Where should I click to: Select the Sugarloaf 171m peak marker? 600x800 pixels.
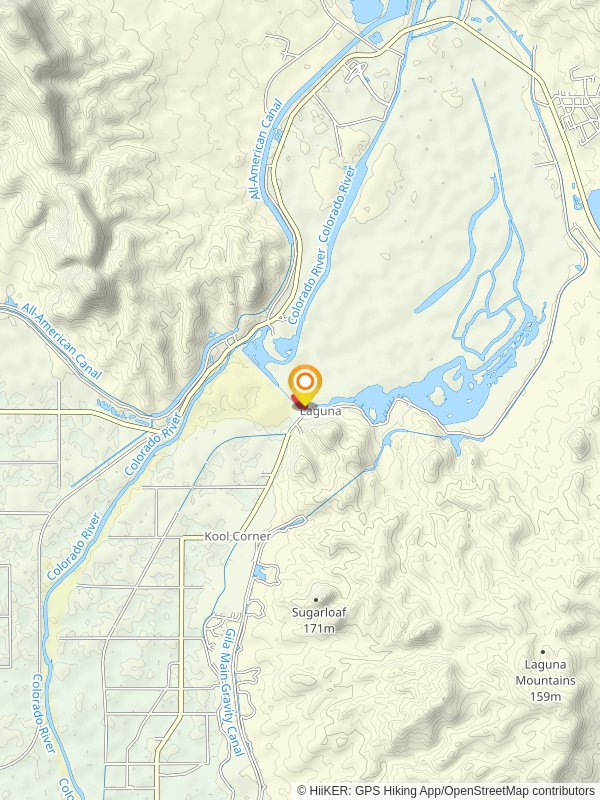pos(316,599)
